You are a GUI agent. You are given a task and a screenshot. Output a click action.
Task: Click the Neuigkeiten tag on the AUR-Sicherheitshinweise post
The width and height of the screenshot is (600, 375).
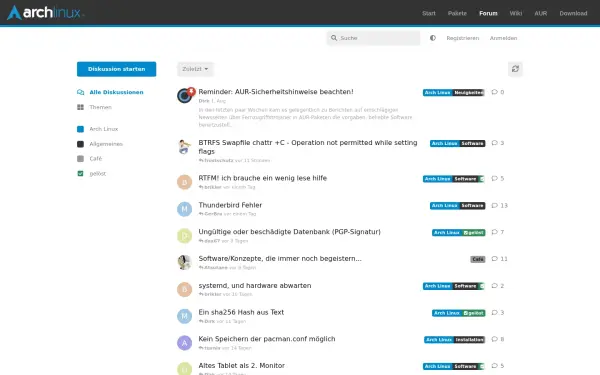[469, 93]
